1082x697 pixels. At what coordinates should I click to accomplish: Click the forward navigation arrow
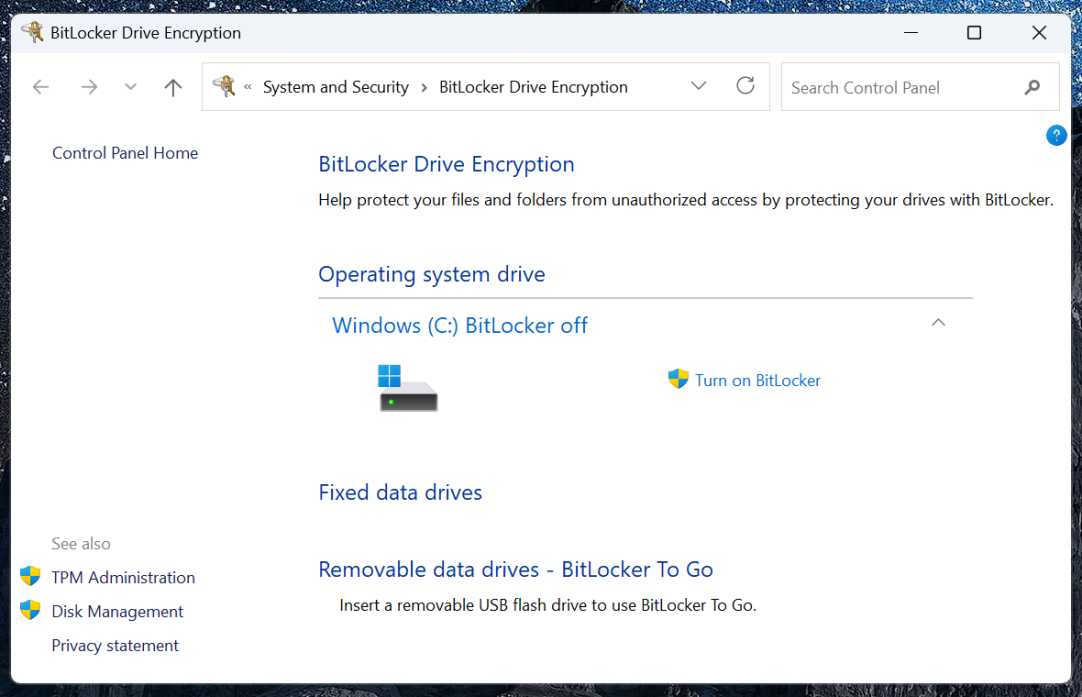[89, 87]
